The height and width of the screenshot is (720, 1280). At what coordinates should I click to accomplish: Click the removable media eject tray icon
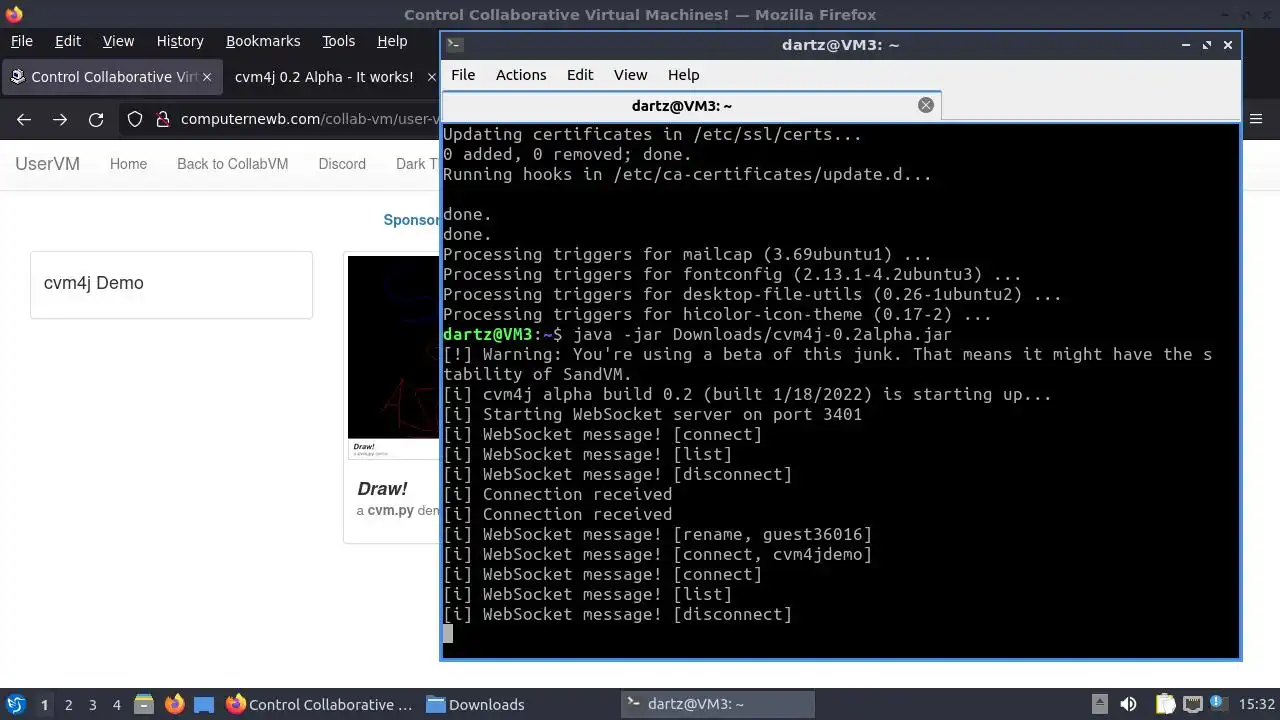1099,704
